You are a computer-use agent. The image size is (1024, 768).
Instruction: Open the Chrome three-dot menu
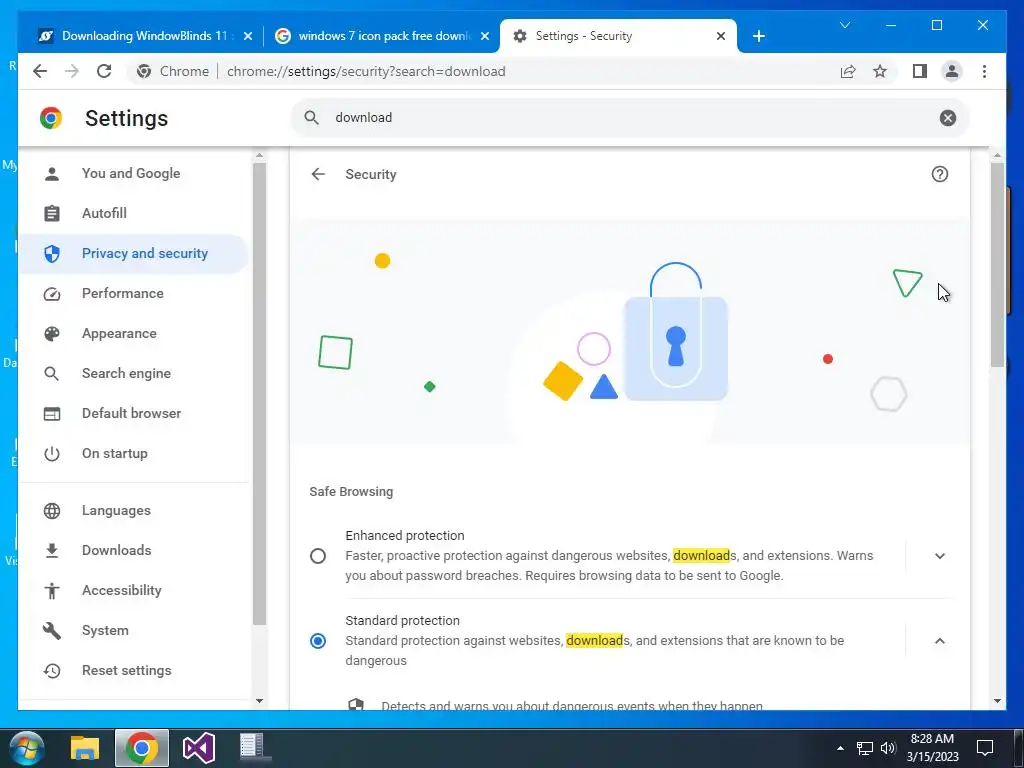pos(984,71)
